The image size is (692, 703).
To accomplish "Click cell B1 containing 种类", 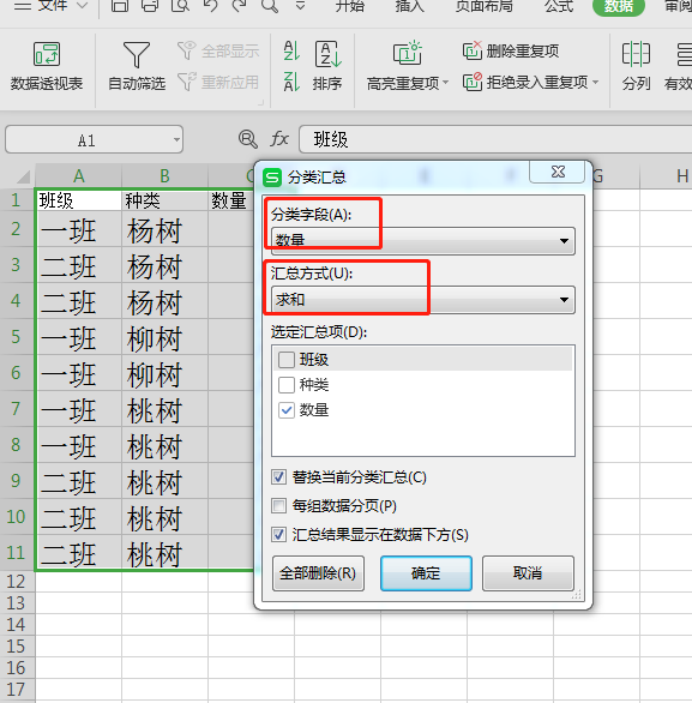I will 165,200.
